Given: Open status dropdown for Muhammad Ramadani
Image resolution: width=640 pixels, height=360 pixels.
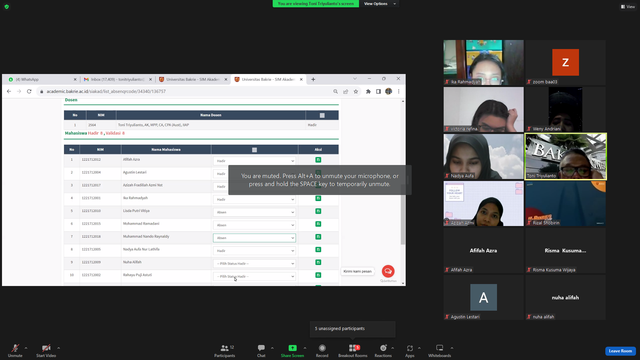Looking at the screenshot, I should tap(254, 225).
